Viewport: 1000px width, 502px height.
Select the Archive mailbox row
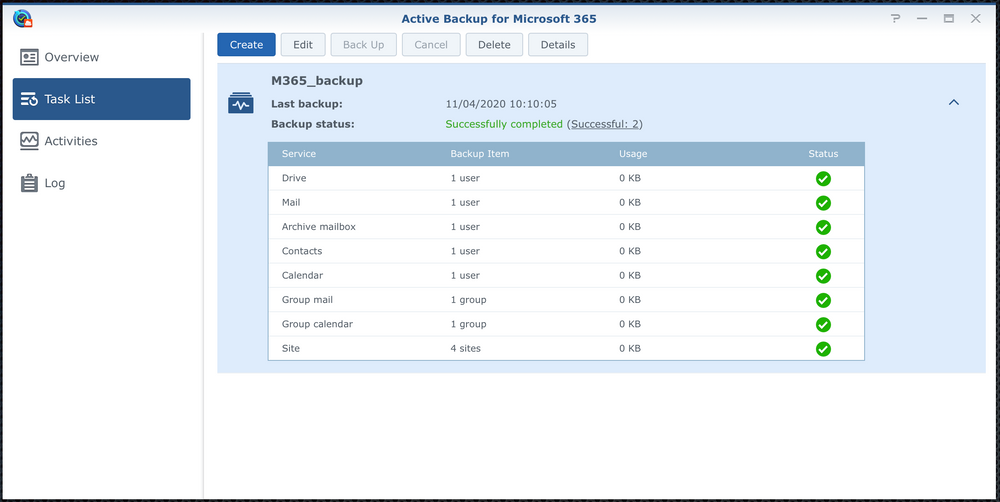566,227
